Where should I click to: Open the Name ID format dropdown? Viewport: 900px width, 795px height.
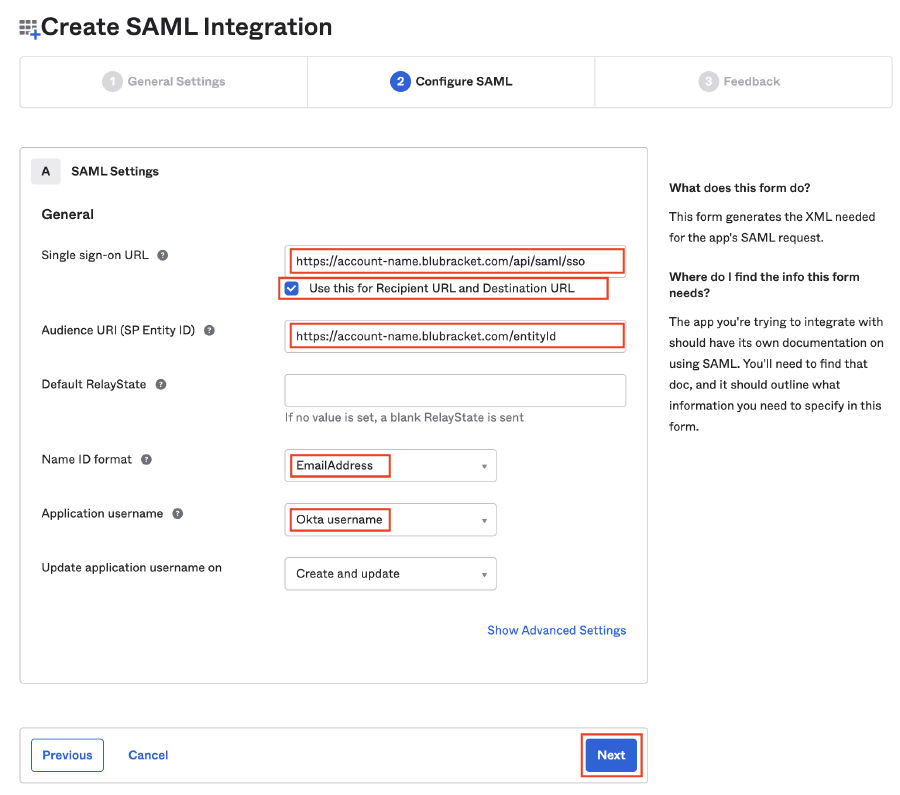coord(390,466)
